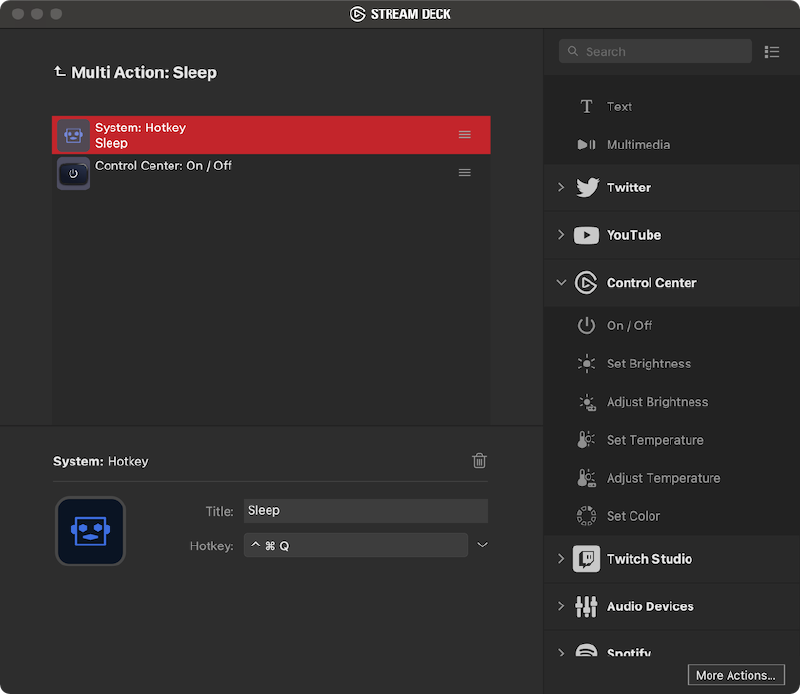Select the Control Center: On / Off action row
The width and height of the screenshot is (800, 694).
pyautogui.click(x=271, y=173)
